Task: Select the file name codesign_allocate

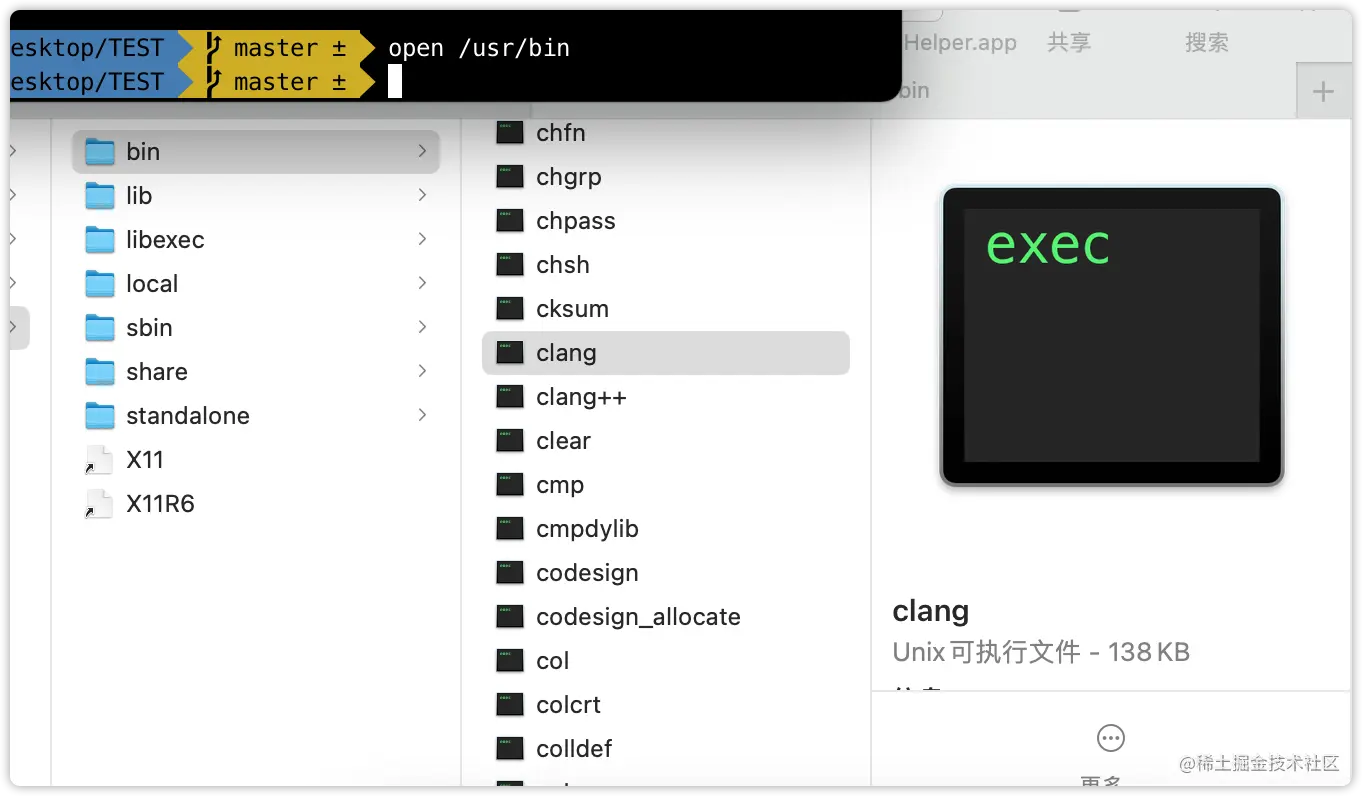Action: click(639, 617)
